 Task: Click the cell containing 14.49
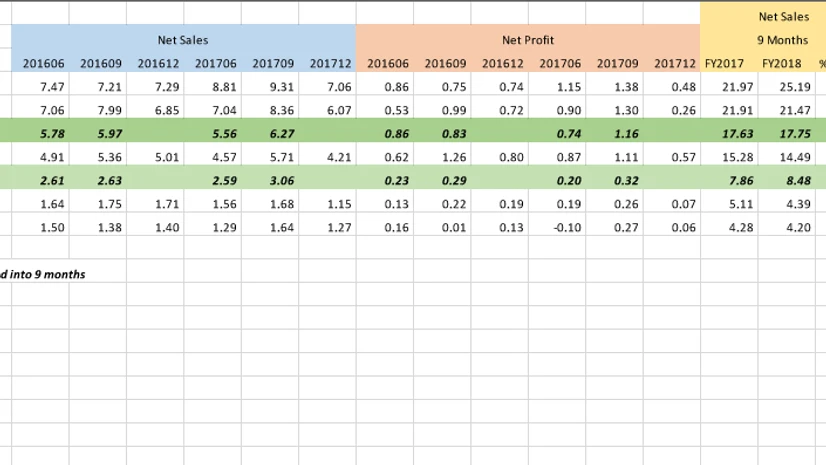782,157
